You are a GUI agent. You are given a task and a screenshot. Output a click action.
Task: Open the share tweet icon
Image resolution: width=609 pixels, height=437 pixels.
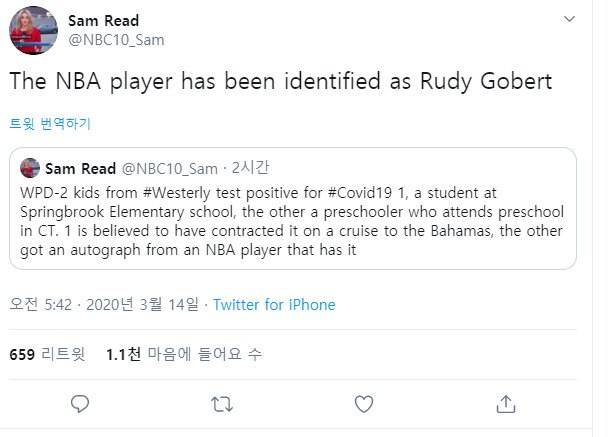[x=506, y=403]
